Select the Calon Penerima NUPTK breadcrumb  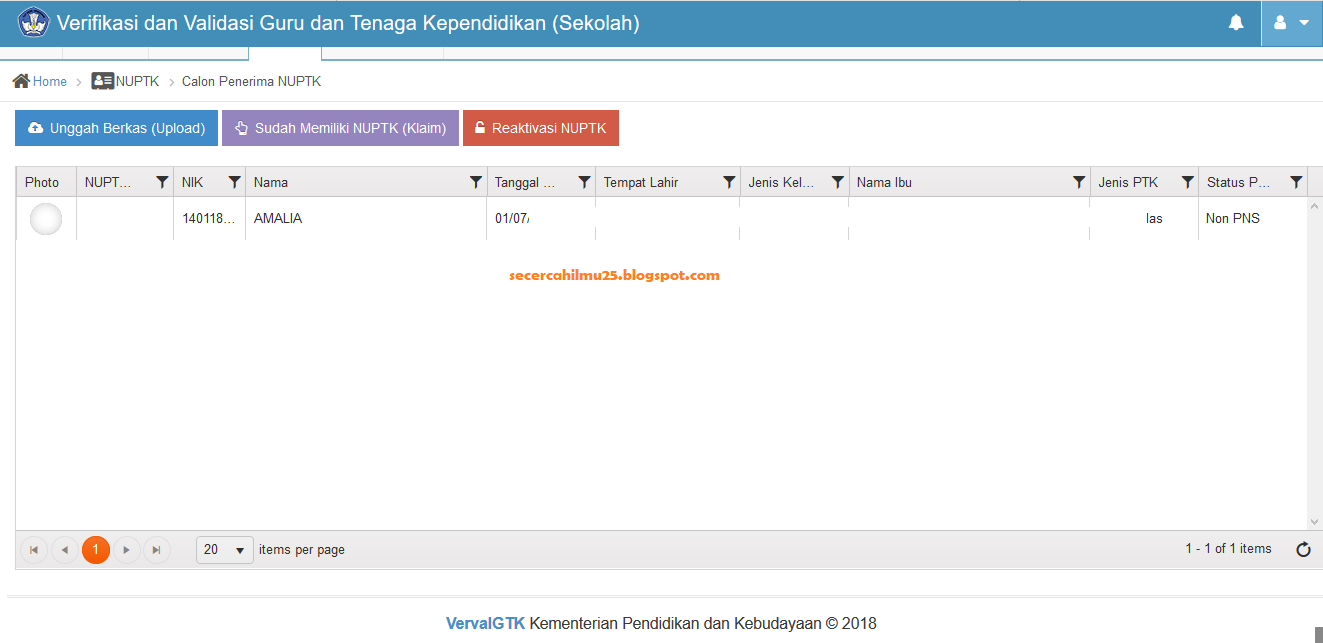pos(250,81)
